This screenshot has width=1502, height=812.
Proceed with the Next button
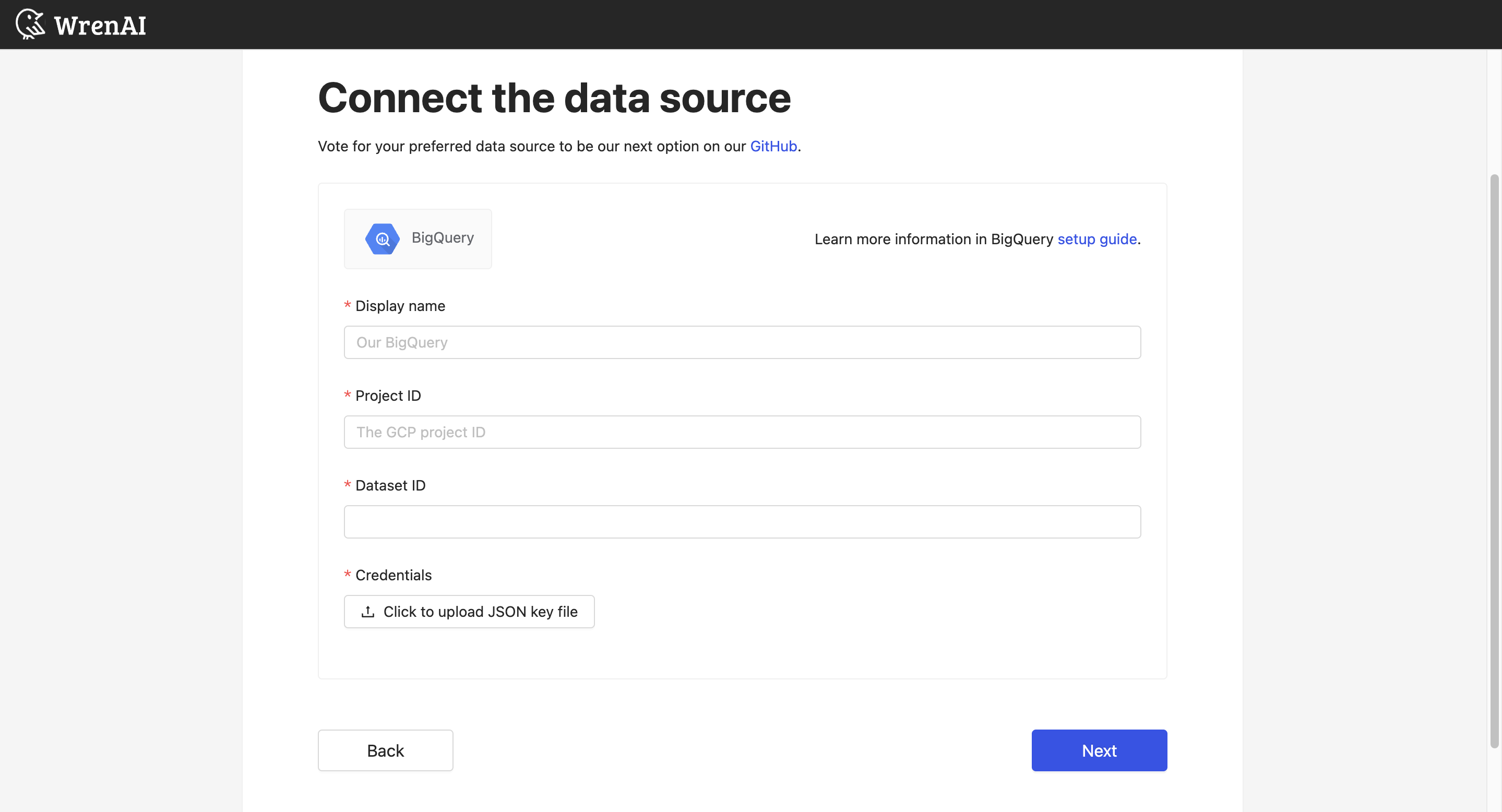tap(1099, 750)
